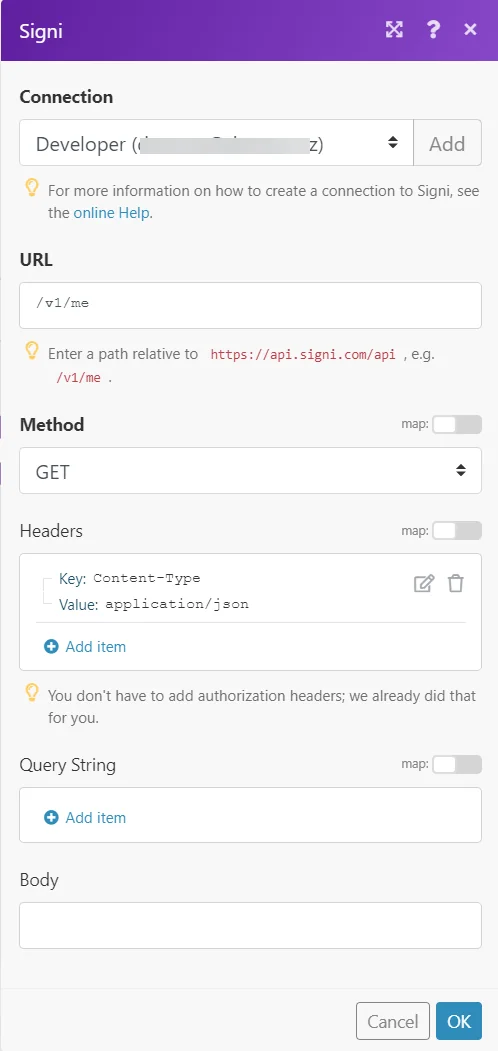The width and height of the screenshot is (498, 1051).
Task: Edit the Content-Type header item
Action: pos(424,583)
